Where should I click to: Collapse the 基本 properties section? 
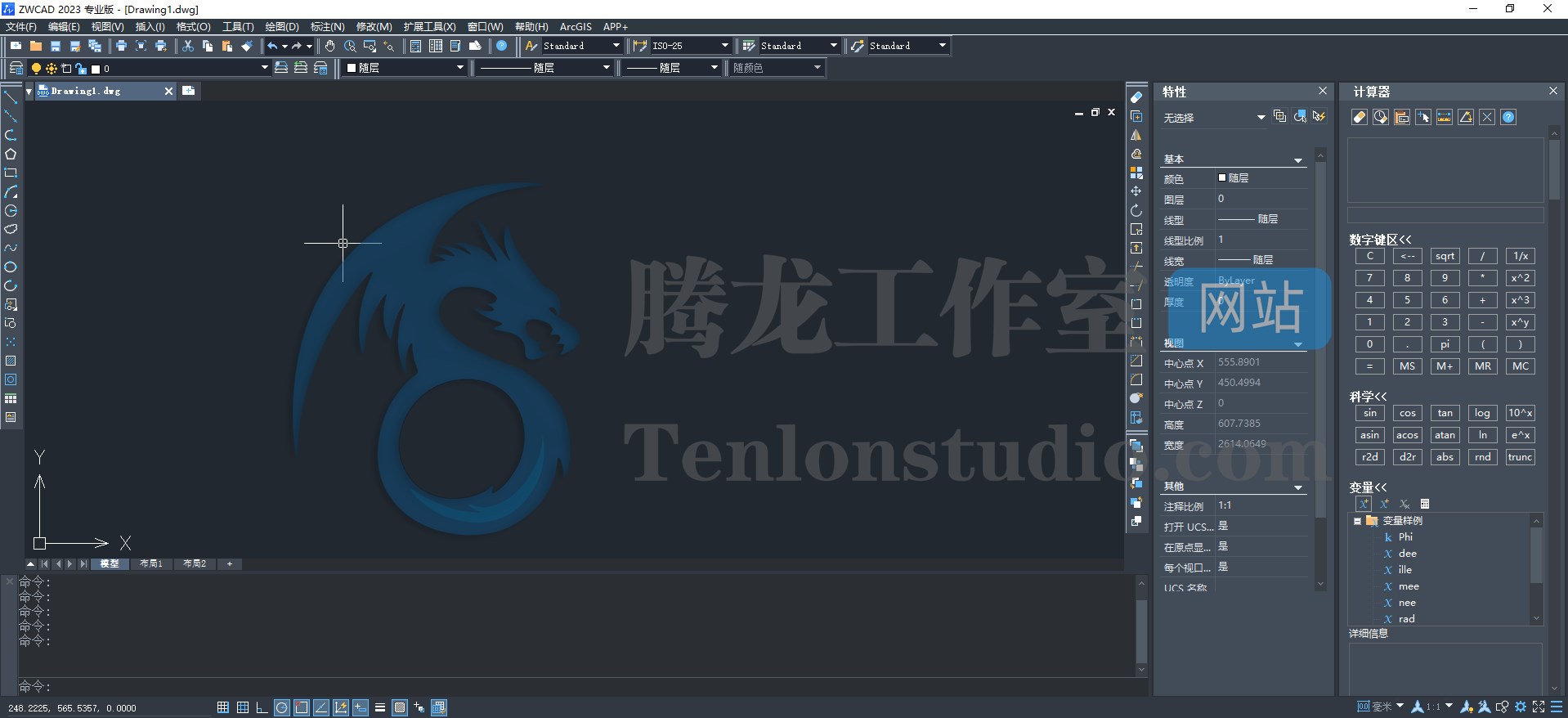pyautogui.click(x=1298, y=159)
